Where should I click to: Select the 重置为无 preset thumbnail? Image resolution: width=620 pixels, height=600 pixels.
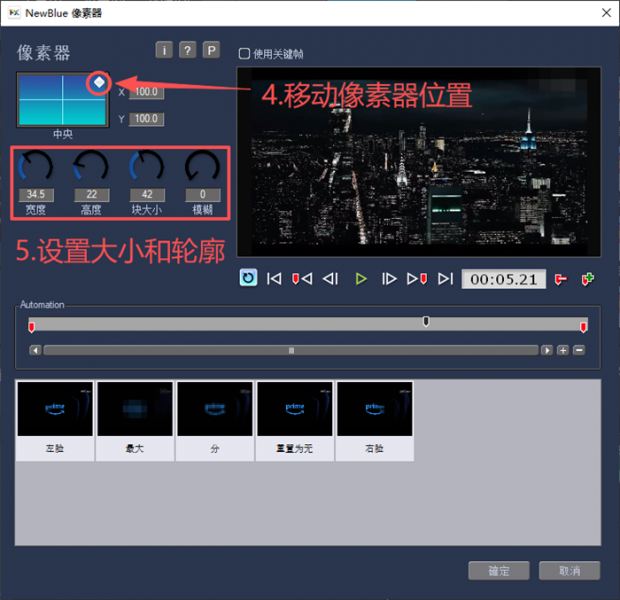295,421
